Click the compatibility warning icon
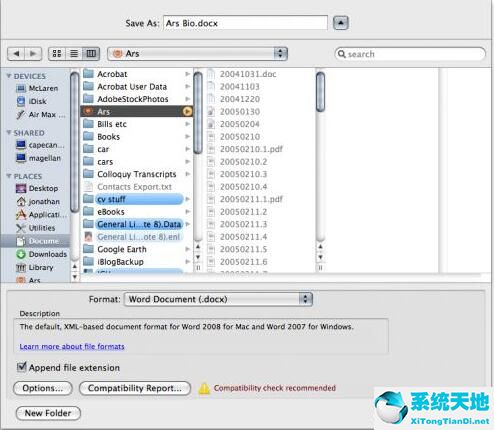The width and height of the screenshot is (494, 430). (204, 388)
